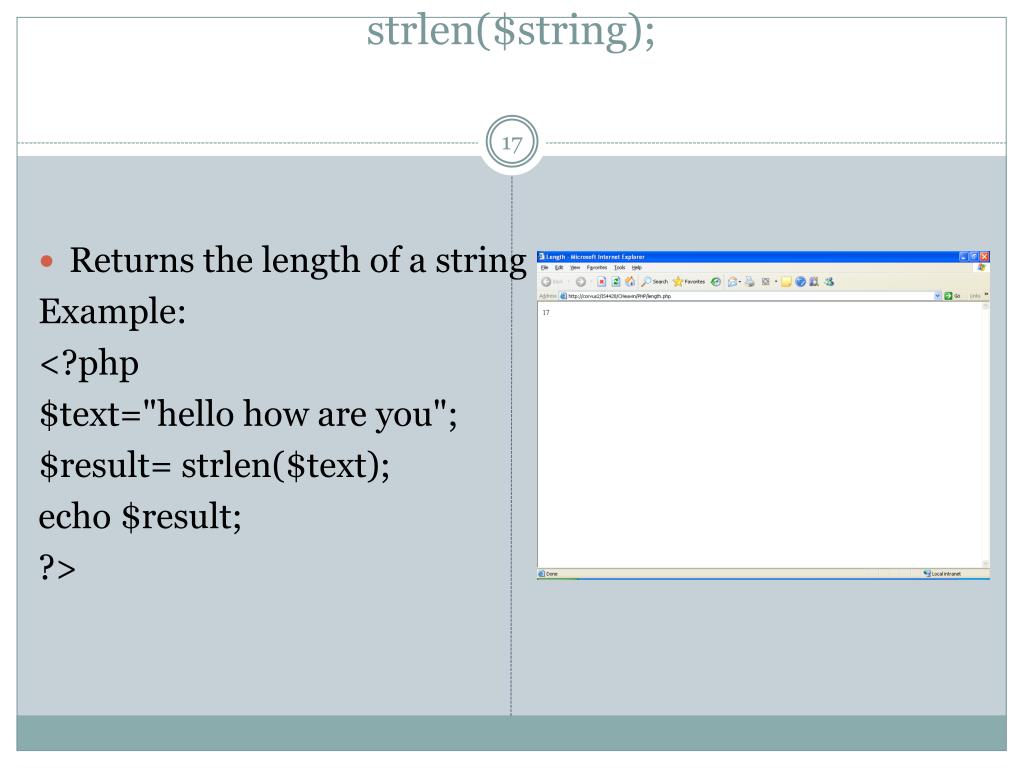This screenshot has width=1024, height=768.
Task: Open the Search magnifier button
Action: (654, 281)
